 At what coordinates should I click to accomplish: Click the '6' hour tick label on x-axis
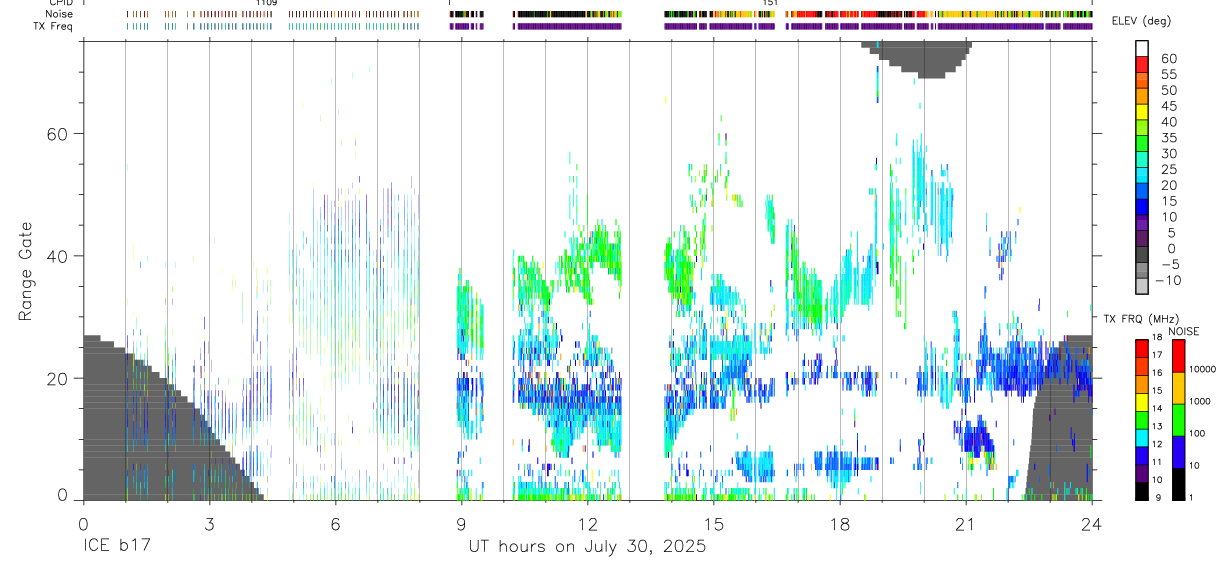pos(335,524)
